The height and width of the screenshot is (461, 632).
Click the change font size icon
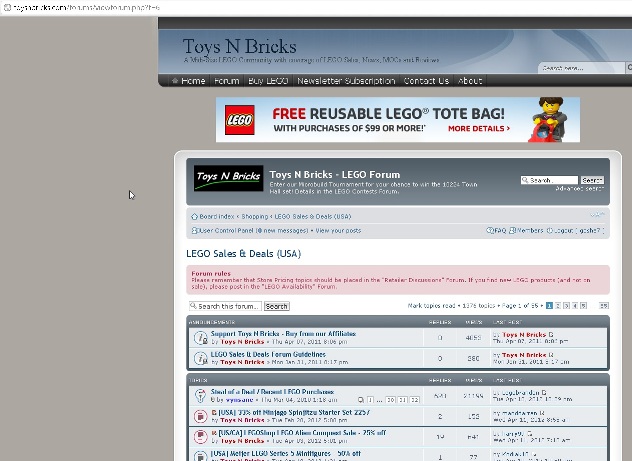tap(597, 215)
